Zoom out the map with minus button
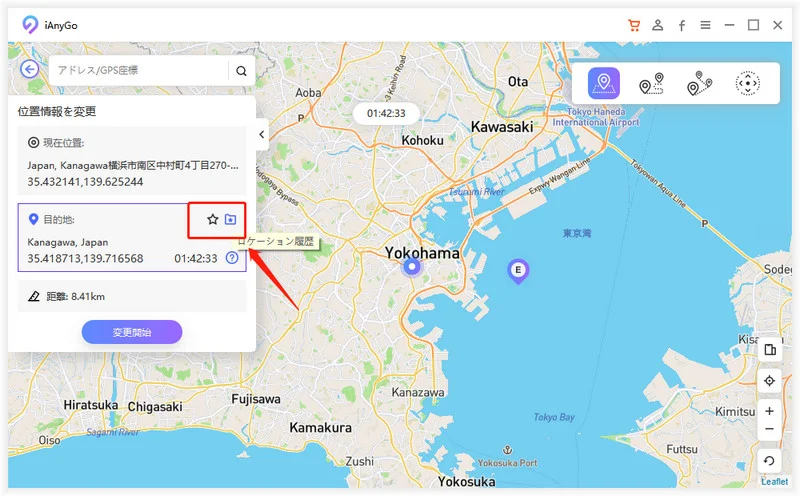800x496 pixels. (769, 429)
